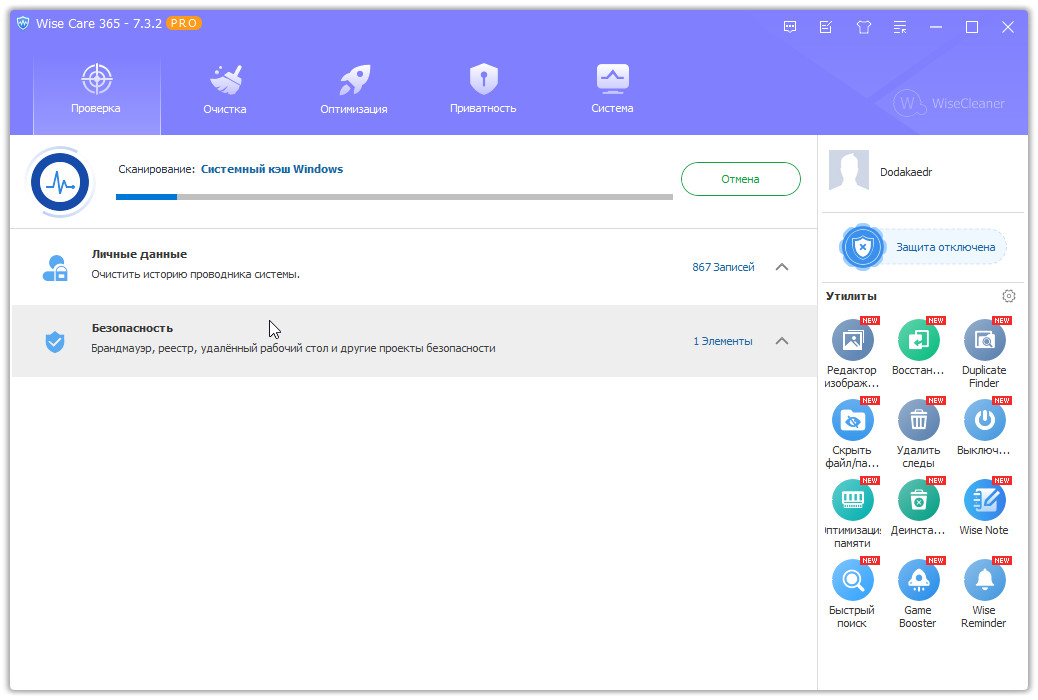This screenshot has height=700, width=1038.
Task: Open the Game Booster utility
Action: [918, 581]
